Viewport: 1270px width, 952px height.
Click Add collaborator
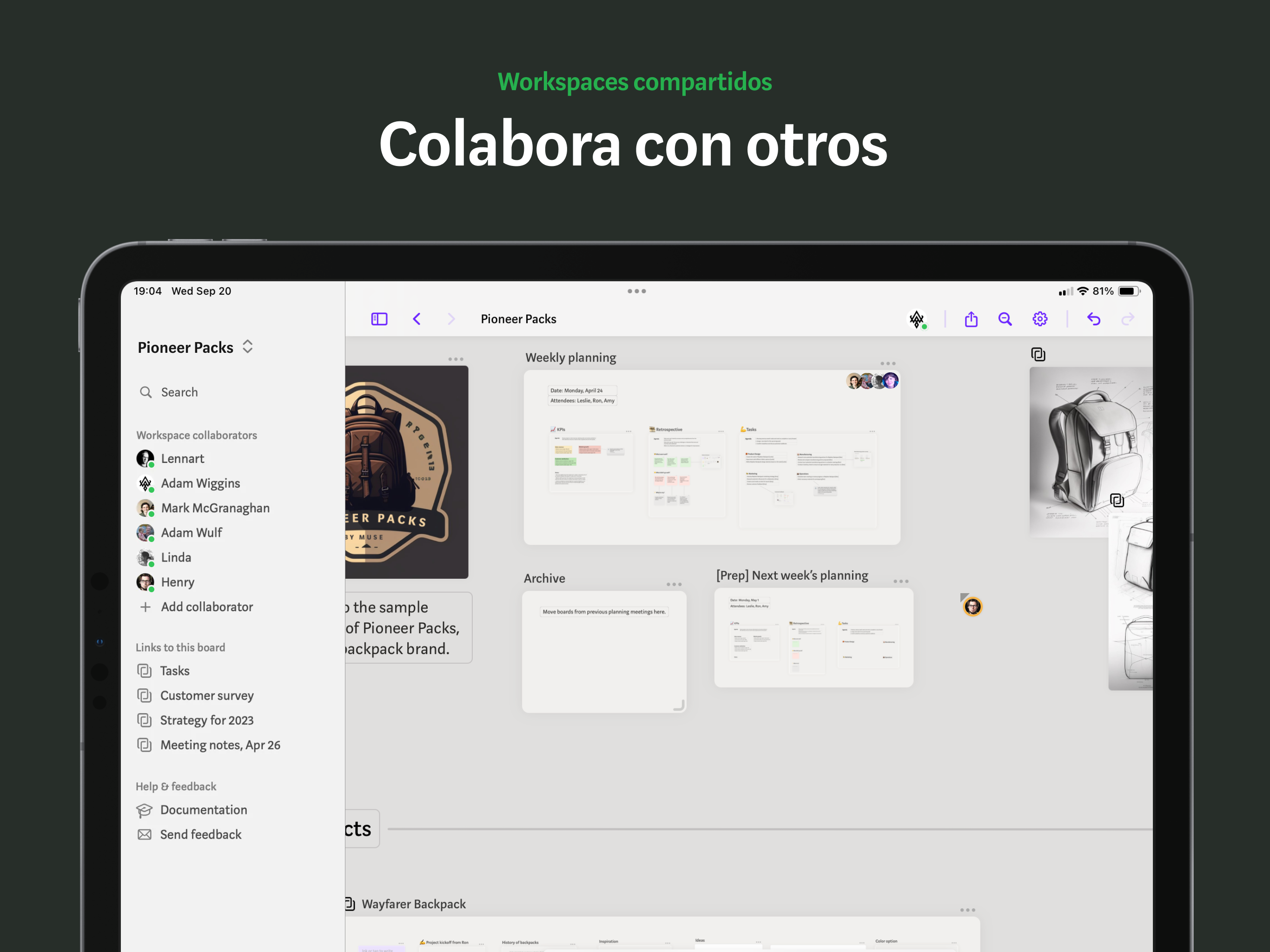[x=207, y=607]
